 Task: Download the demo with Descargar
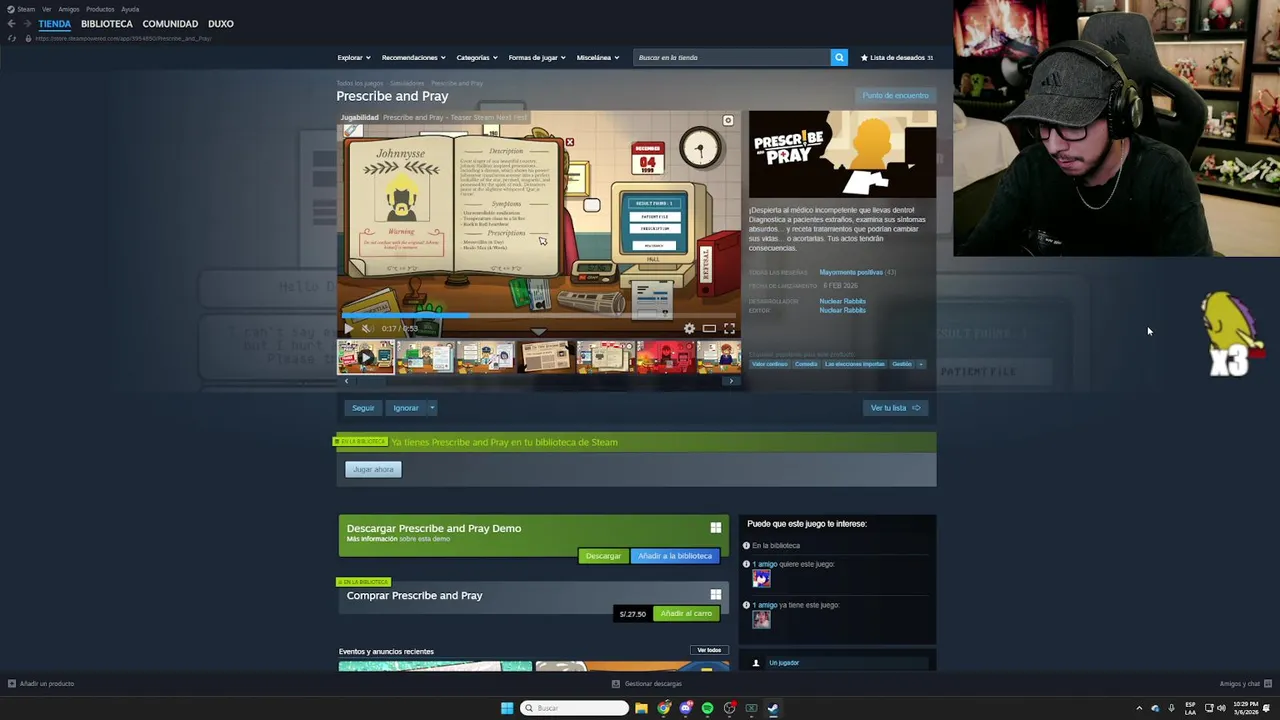603,556
